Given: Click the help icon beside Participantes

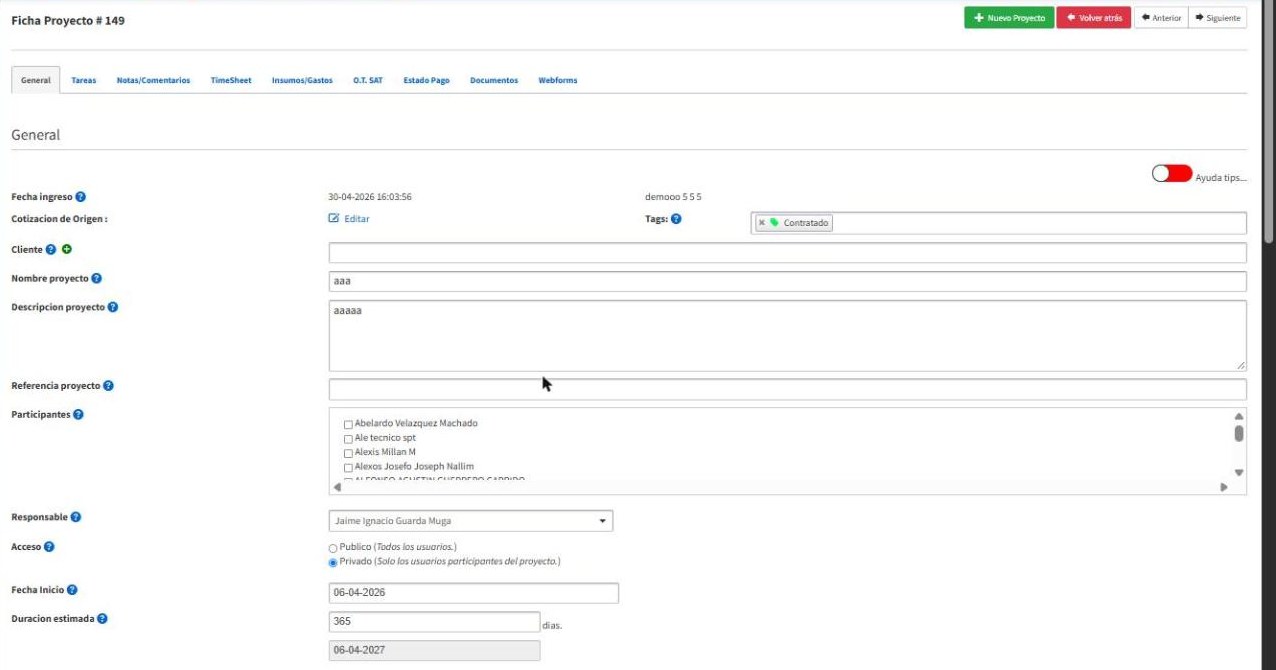Looking at the screenshot, I should point(78,414).
